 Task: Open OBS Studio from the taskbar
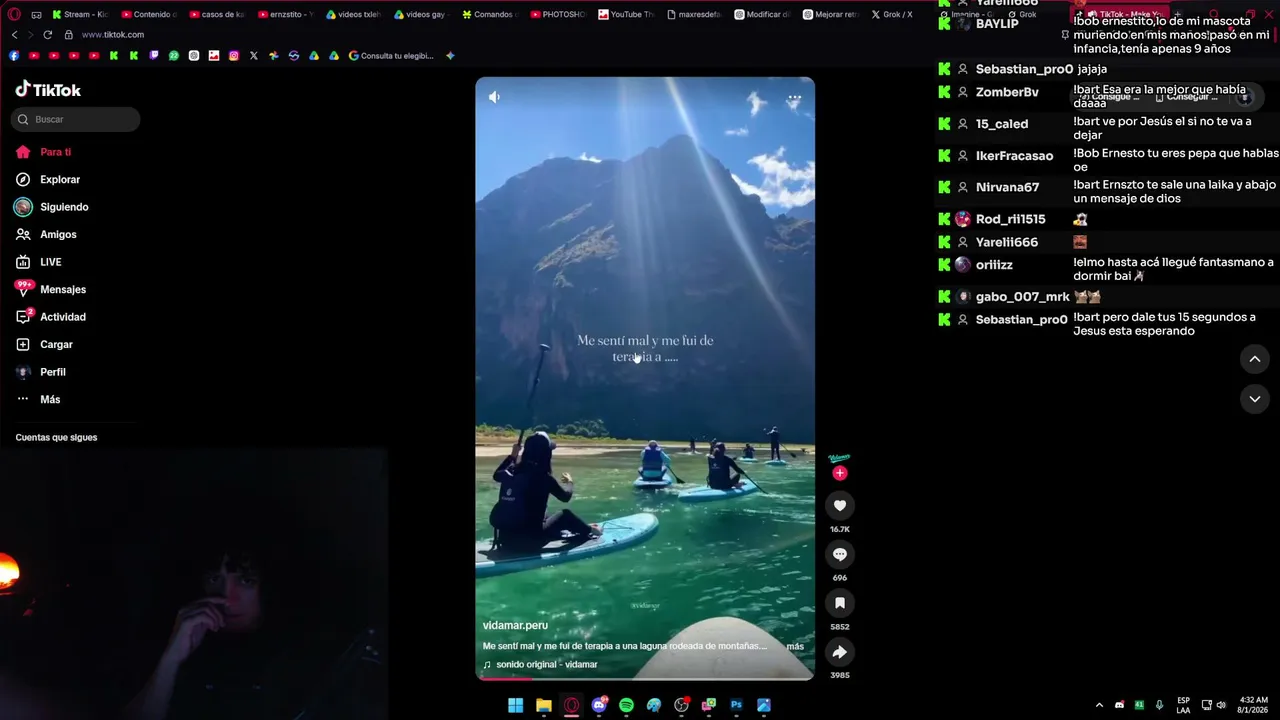pos(681,705)
